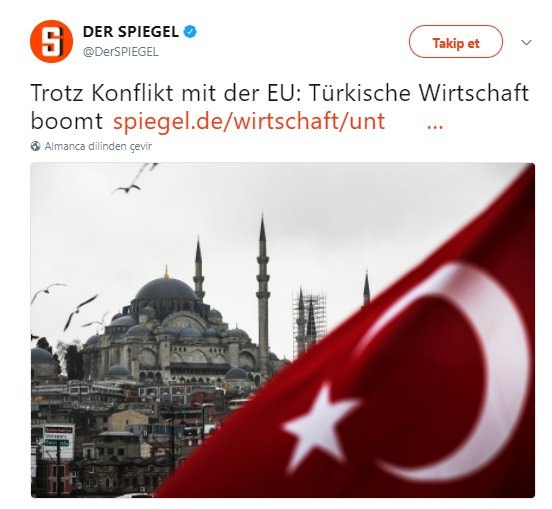This screenshot has height=509, width=552.
Task: Click the seagull at the photo's top
Action: click(134, 180)
